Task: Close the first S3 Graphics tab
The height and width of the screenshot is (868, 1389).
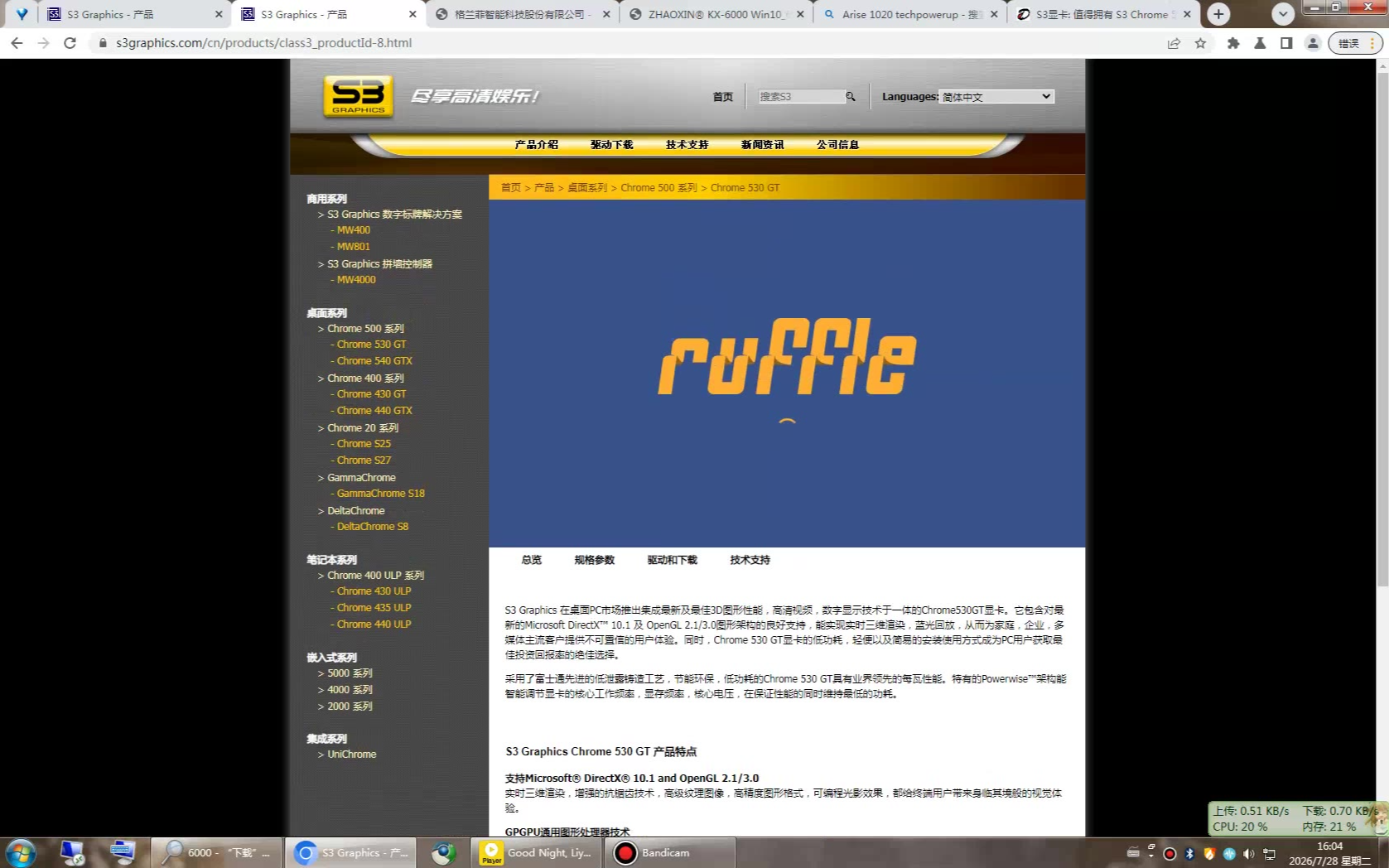Action: (x=219, y=14)
